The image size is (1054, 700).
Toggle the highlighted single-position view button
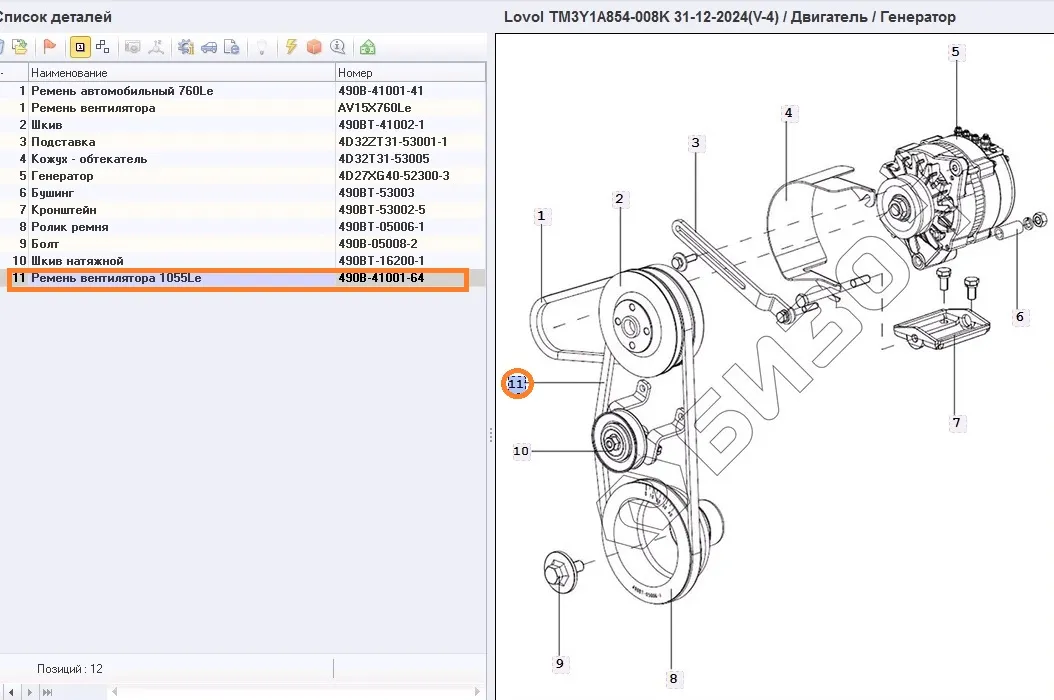tap(79, 47)
